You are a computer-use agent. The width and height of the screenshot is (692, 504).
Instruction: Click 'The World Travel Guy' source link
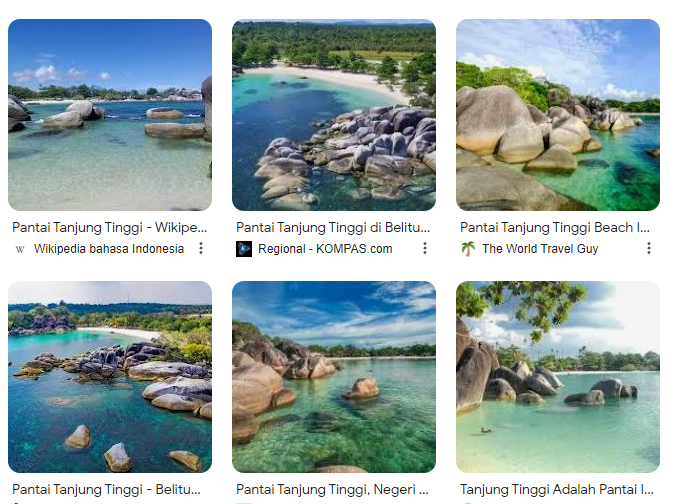[x=540, y=249]
